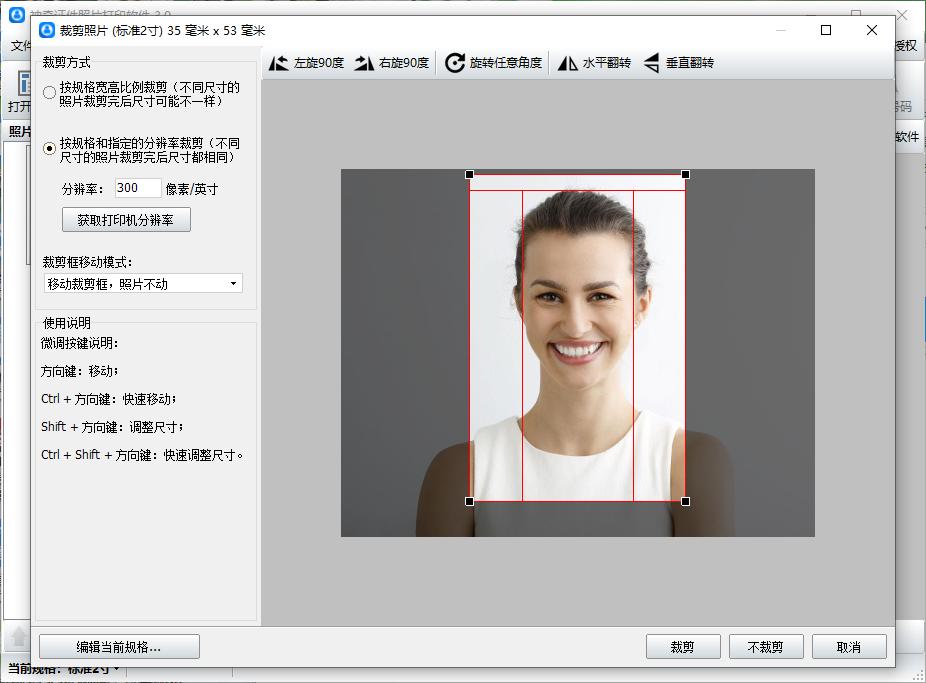Grab the bottom-right crop handle
Image resolution: width=926 pixels, height=683 pixels.
click(x=685, y=501)
